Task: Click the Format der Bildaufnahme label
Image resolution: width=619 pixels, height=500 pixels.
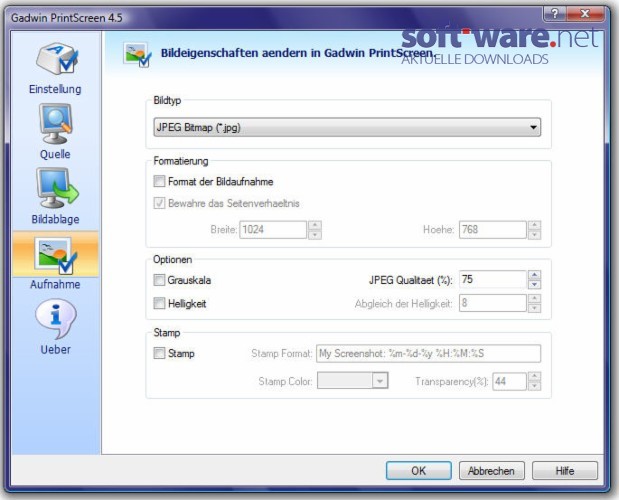Action: [221, 182]
